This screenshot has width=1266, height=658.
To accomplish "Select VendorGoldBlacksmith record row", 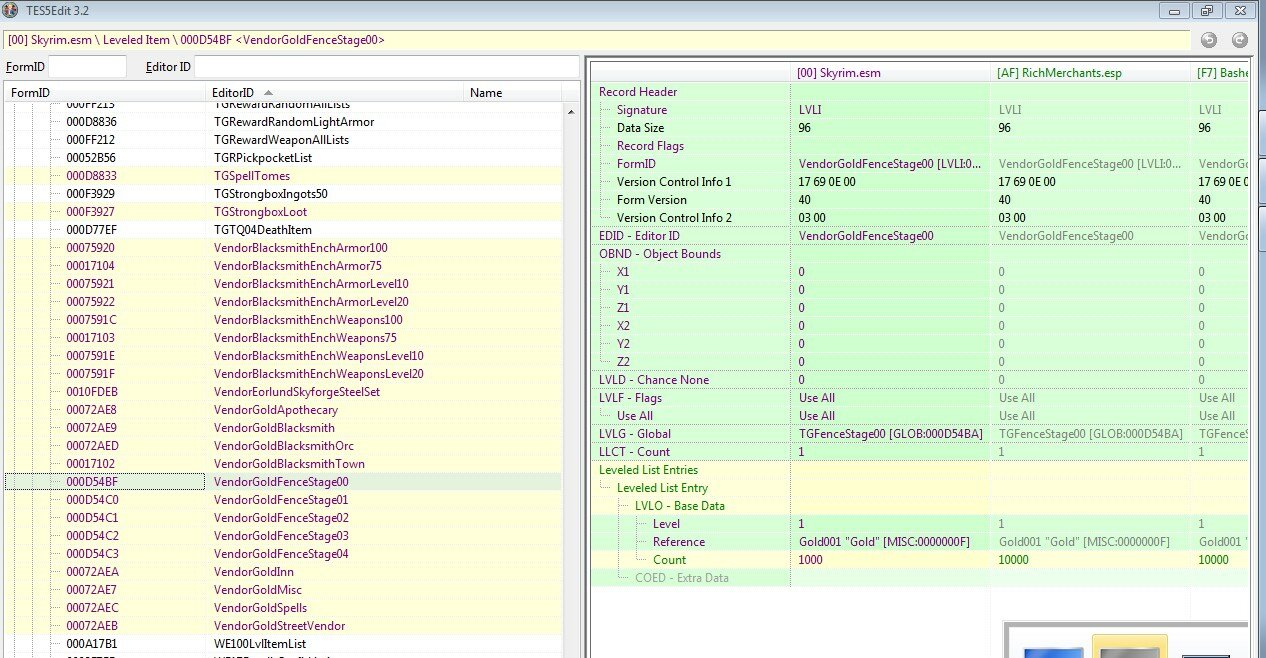I will click(x=284, y=427).
